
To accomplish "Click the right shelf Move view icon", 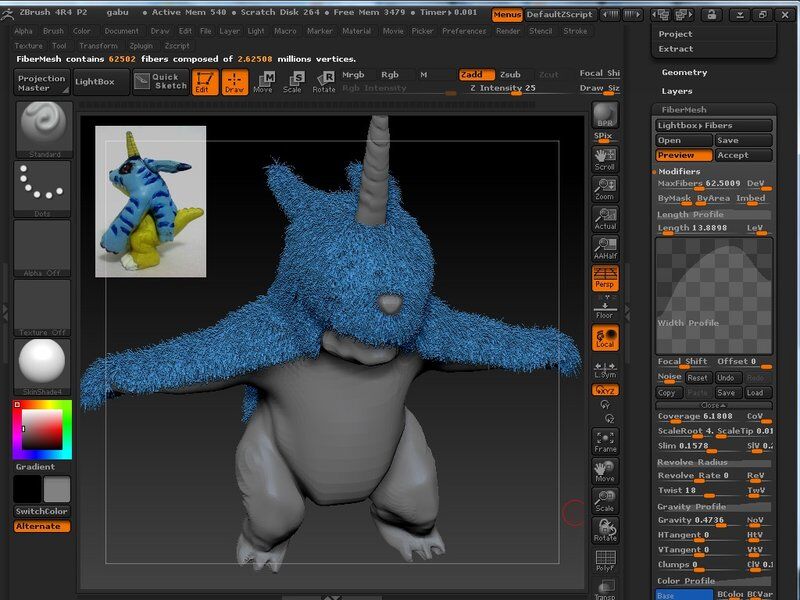I will (x=605, y=471).
